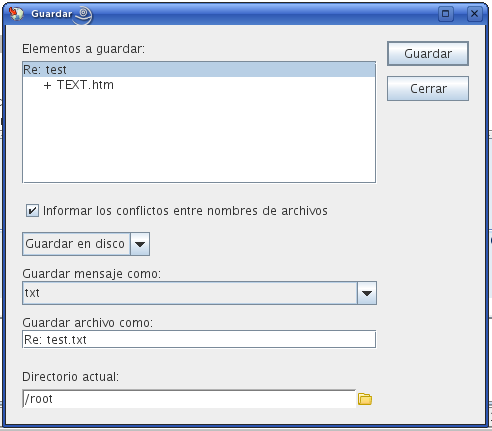Open the Guardar en disco dropdown arrow
Image resolution: width=492 pixels, height=431 pixels.
pyautogui.click(x=140, y=244)
